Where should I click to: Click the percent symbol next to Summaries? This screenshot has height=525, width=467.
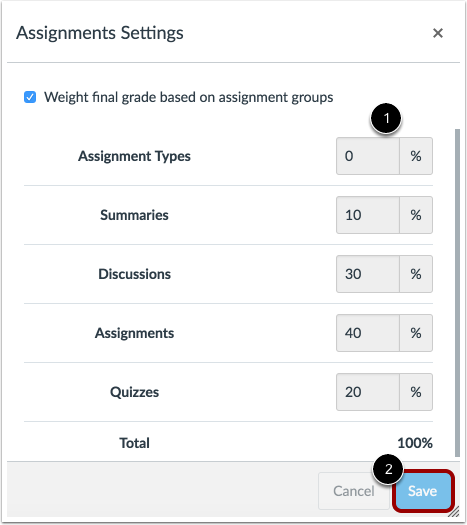(416, 215)
